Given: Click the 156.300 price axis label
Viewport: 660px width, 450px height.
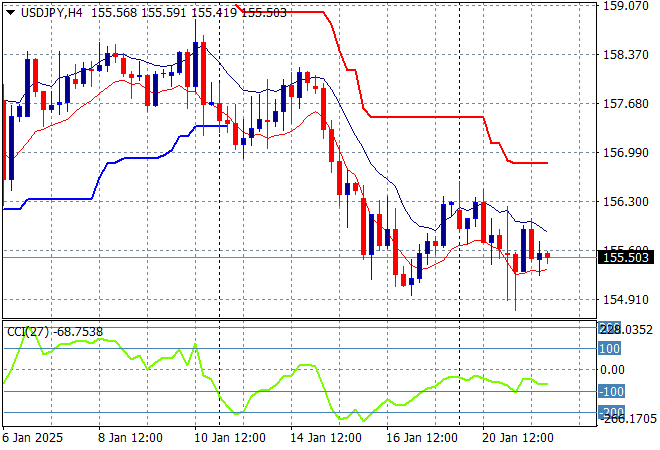Looking at the screenshot, I should pyautogui.click(x=627, y=201).
